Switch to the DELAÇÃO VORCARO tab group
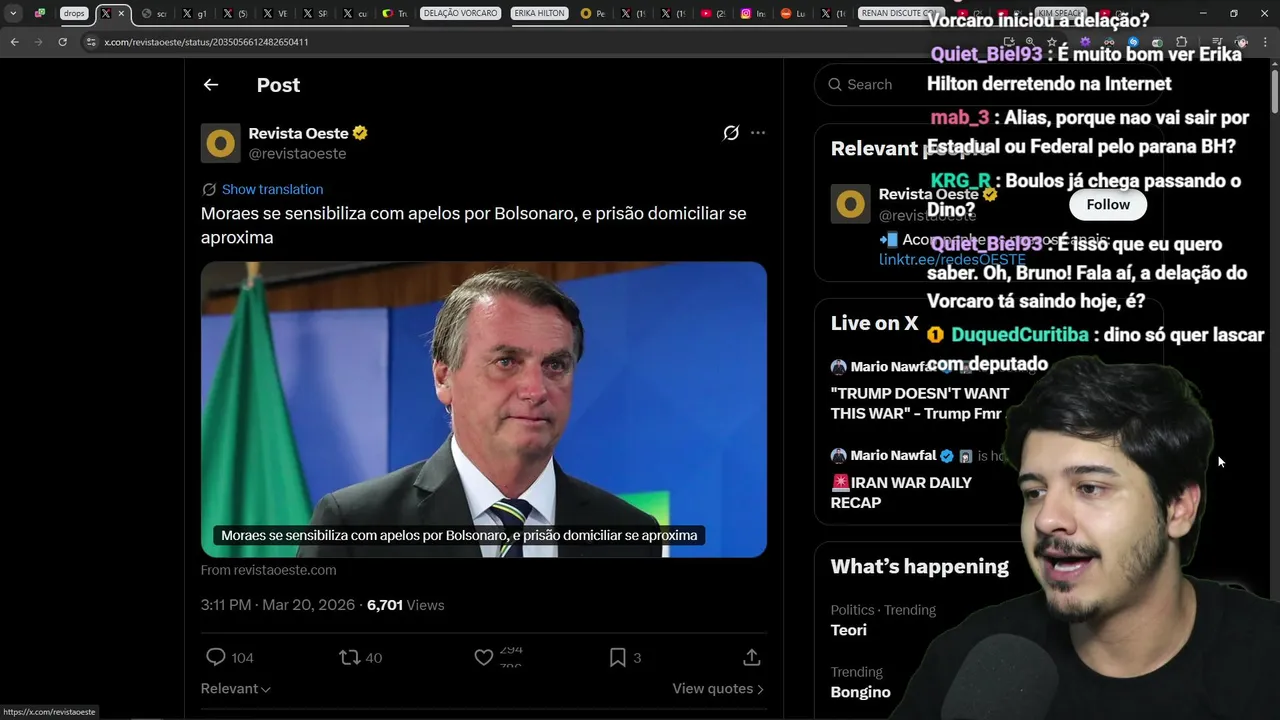 pos(461,13)
